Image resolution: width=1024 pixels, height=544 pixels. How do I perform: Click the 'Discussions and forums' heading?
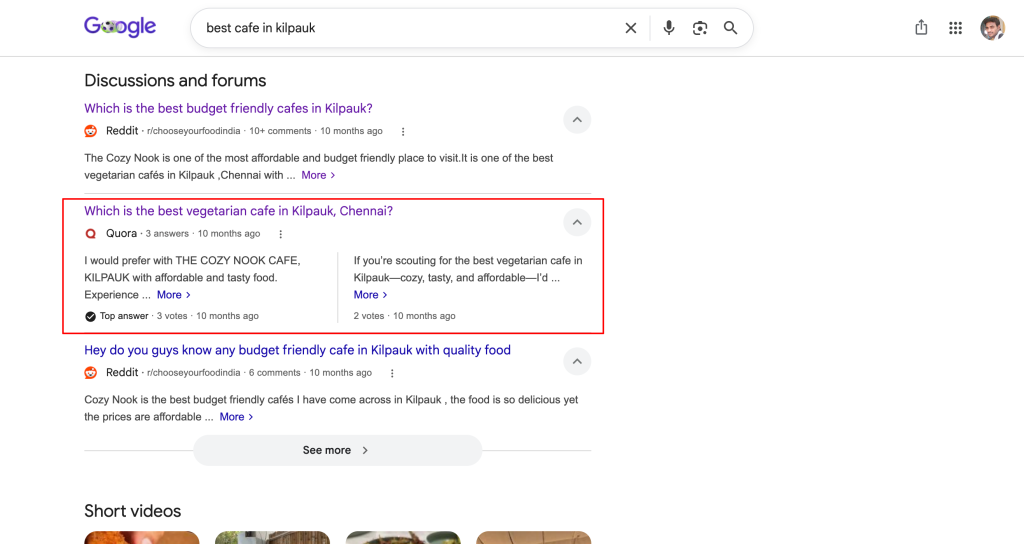pyautogui.click(x=175, y=80)
